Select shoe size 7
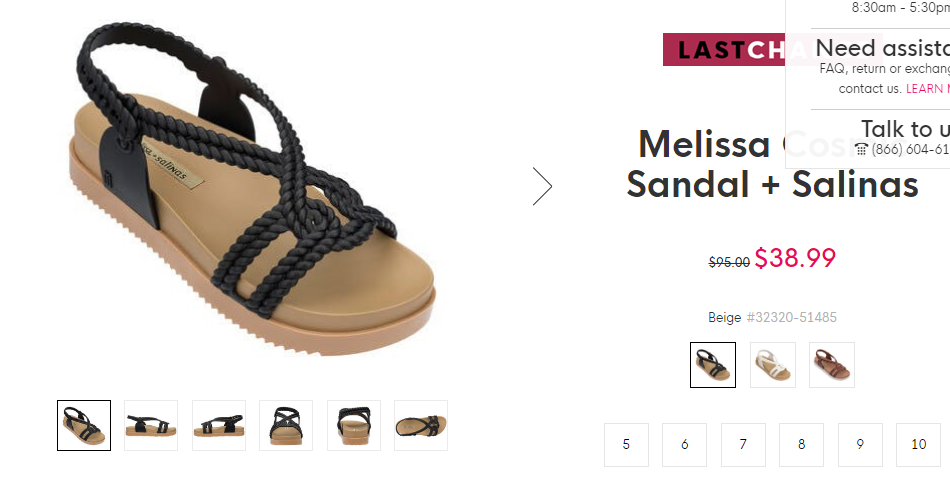 coord(743,445)
